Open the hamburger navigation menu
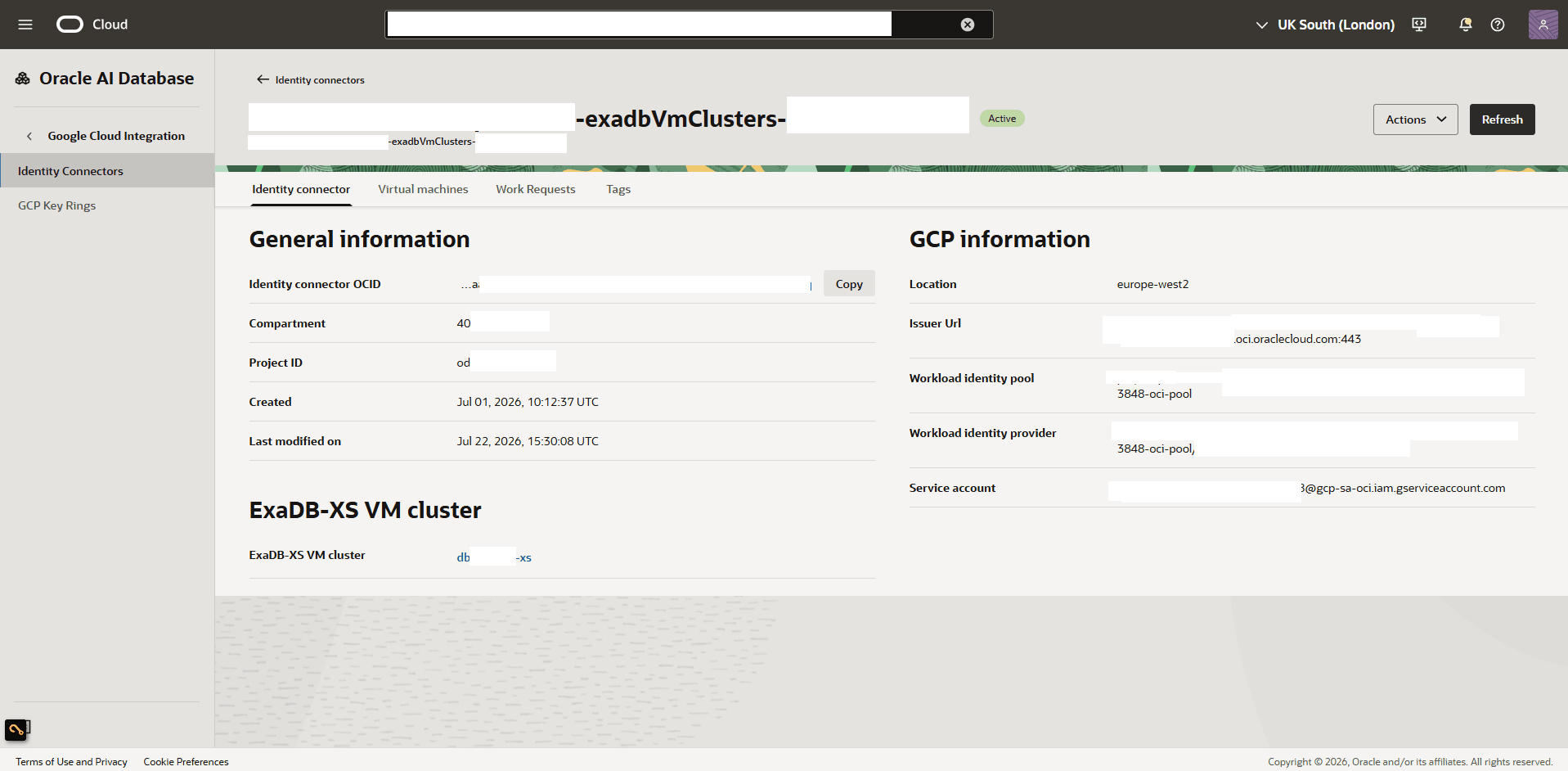Viewport: 1568px width, 771px height. coord(25,25)
